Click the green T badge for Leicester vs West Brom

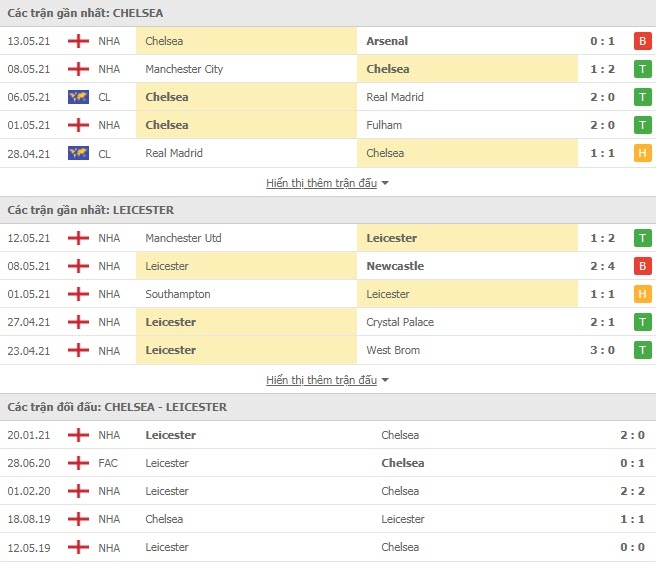click(x=643, y=350)
